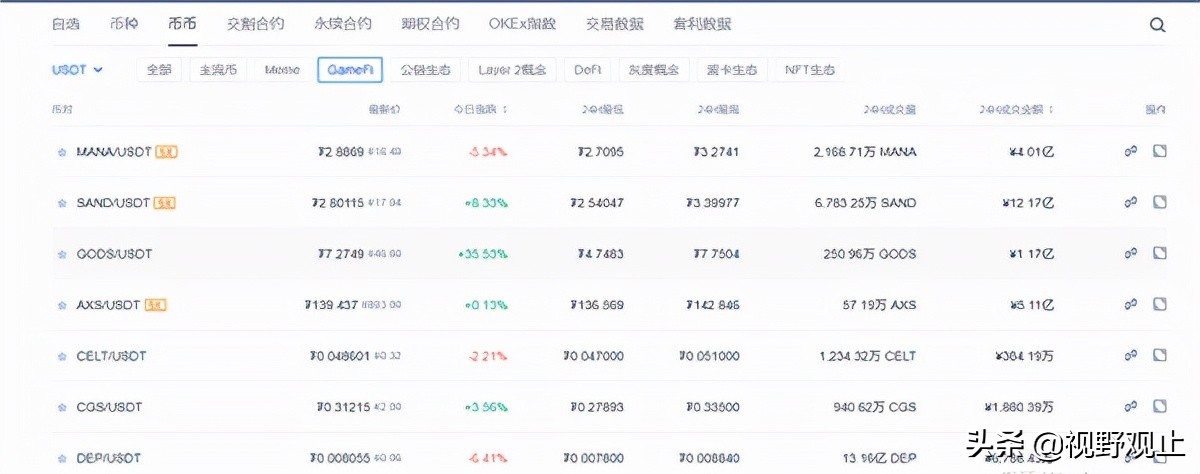The width and height of the screenshot is (1200, 474).
Task: Select the 全部 category filter
Action: click(x=158, y=70)
